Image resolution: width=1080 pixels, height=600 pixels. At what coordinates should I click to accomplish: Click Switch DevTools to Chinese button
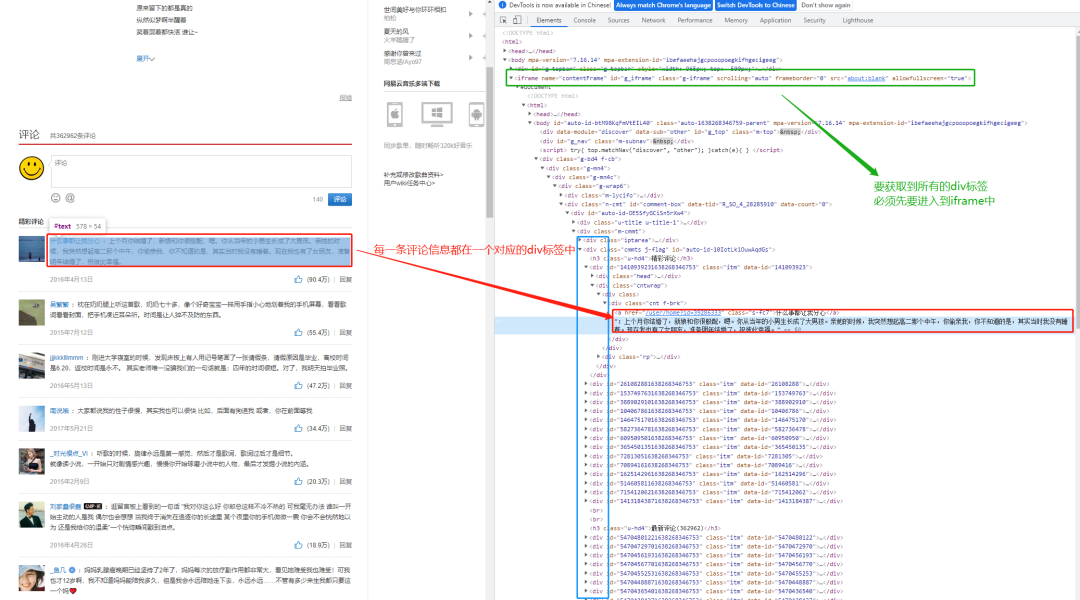point(755,5)
